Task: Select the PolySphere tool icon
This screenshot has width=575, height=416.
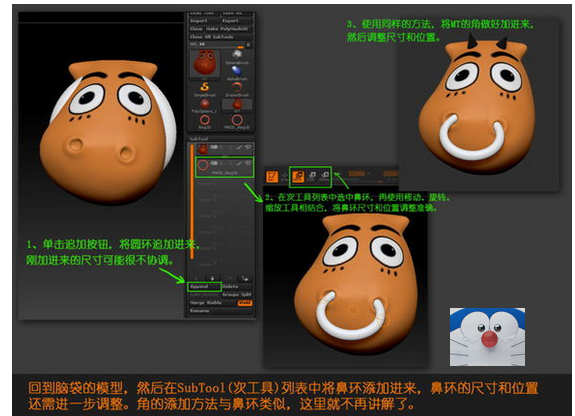Action: (x=204, y=106)
